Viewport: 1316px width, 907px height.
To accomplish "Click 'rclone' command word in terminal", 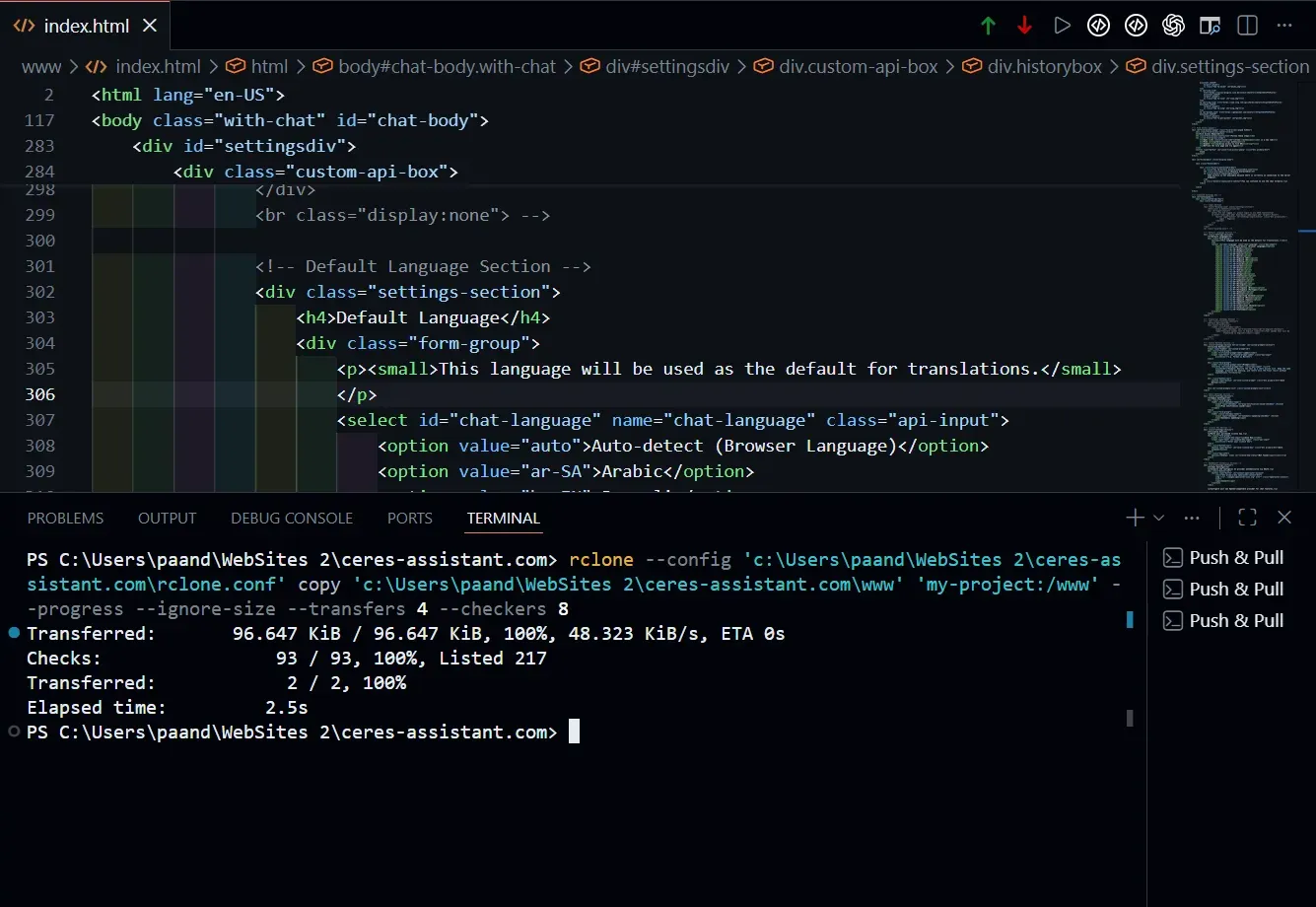I will pyautogui.click(x=601, y=560).
